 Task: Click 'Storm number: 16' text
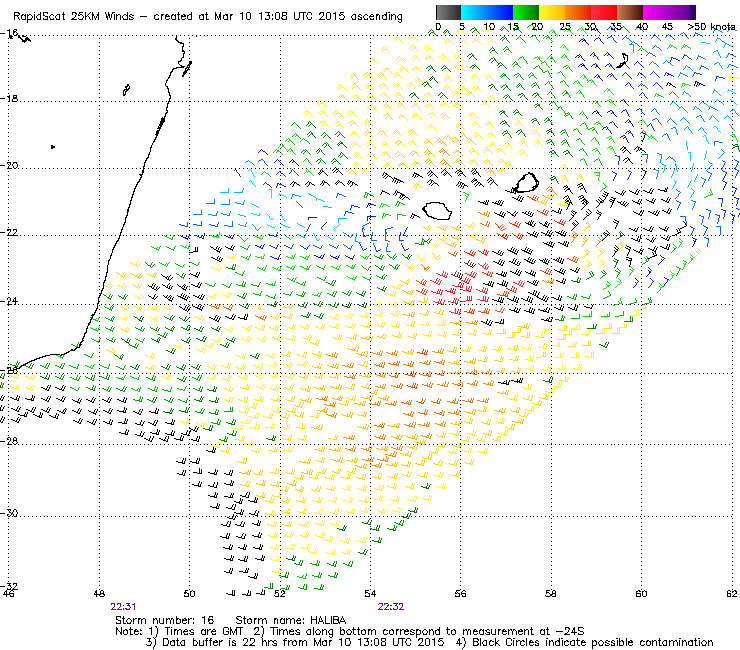pos(164,620)
